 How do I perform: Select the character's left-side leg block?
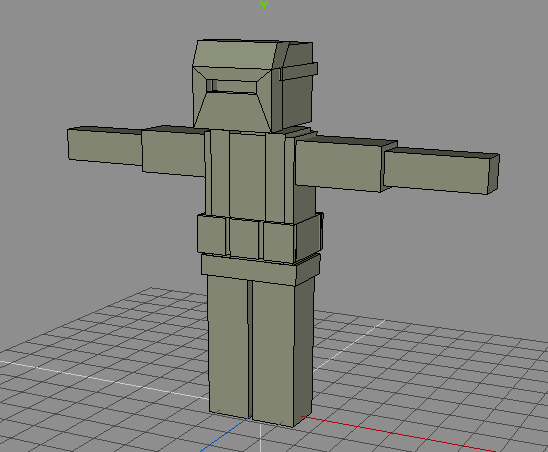click(228, 346)
